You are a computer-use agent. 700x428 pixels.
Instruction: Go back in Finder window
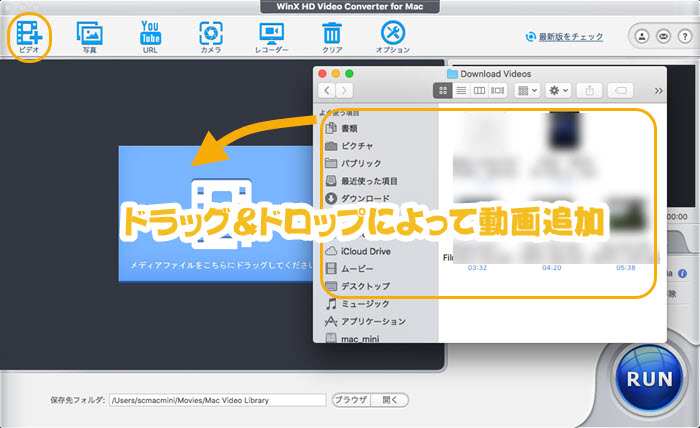(x=327, y=91)
